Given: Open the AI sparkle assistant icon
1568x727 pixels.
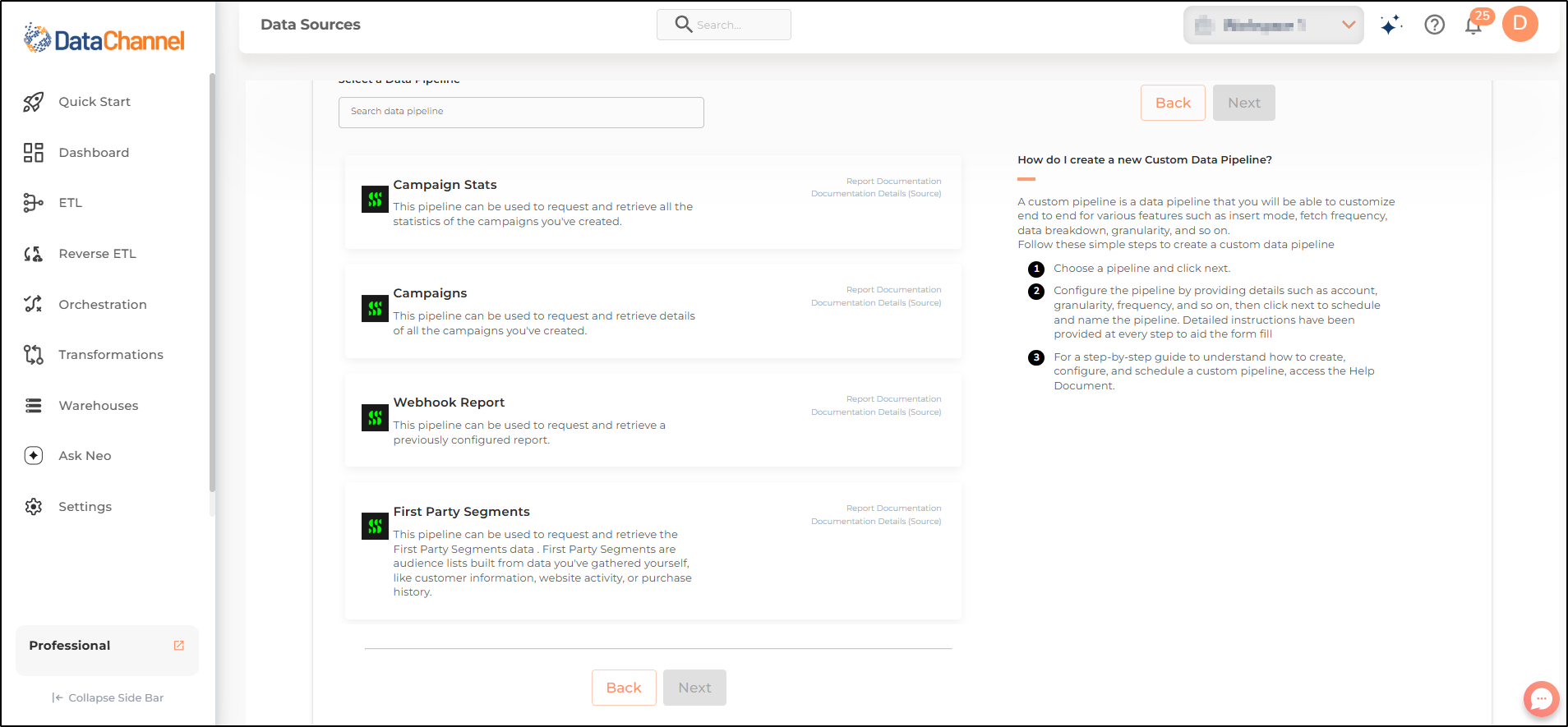Looking at the screenshot, I should coord(1390,25).
